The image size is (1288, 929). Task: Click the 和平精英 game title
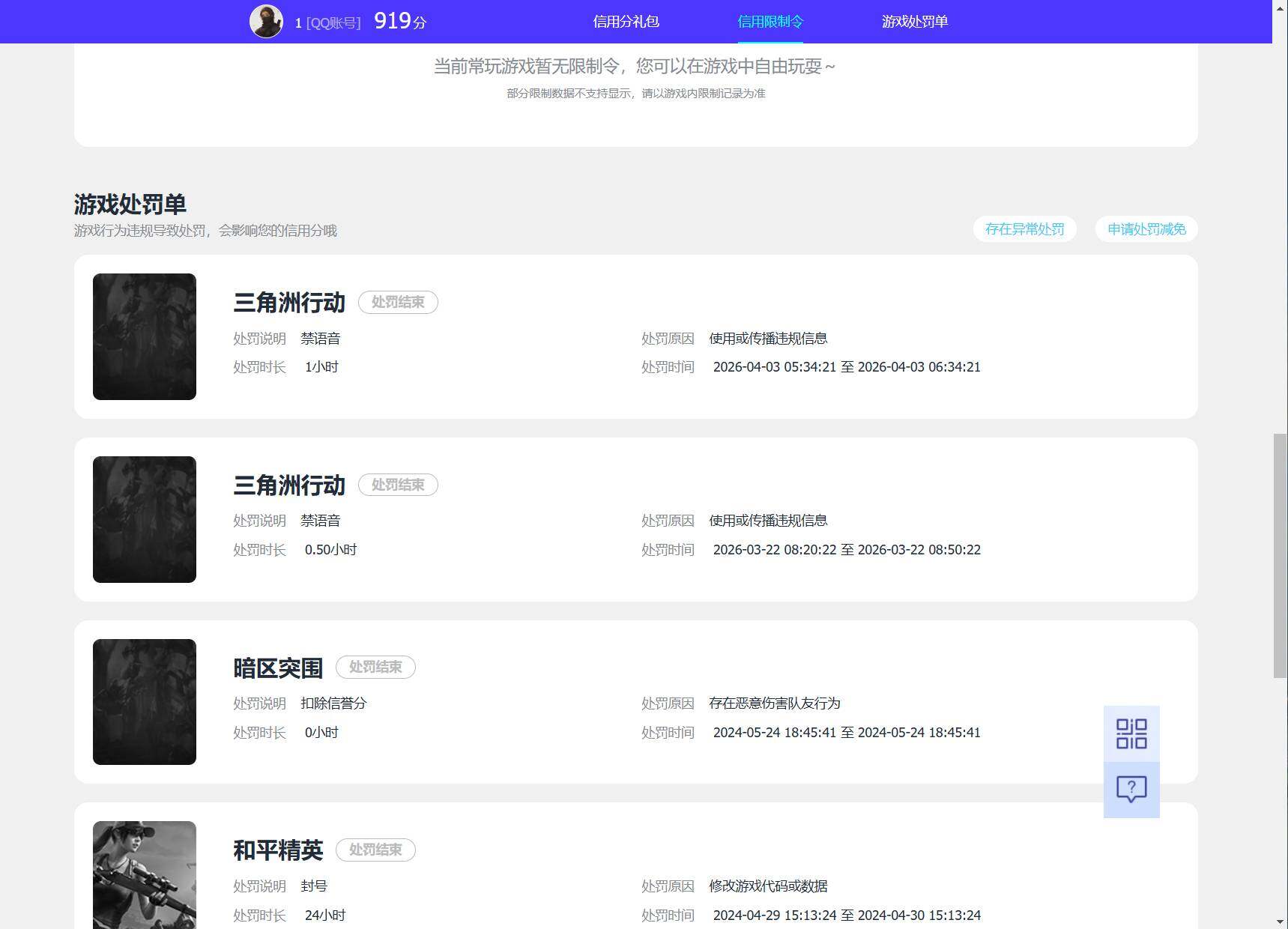pos(278,850)
